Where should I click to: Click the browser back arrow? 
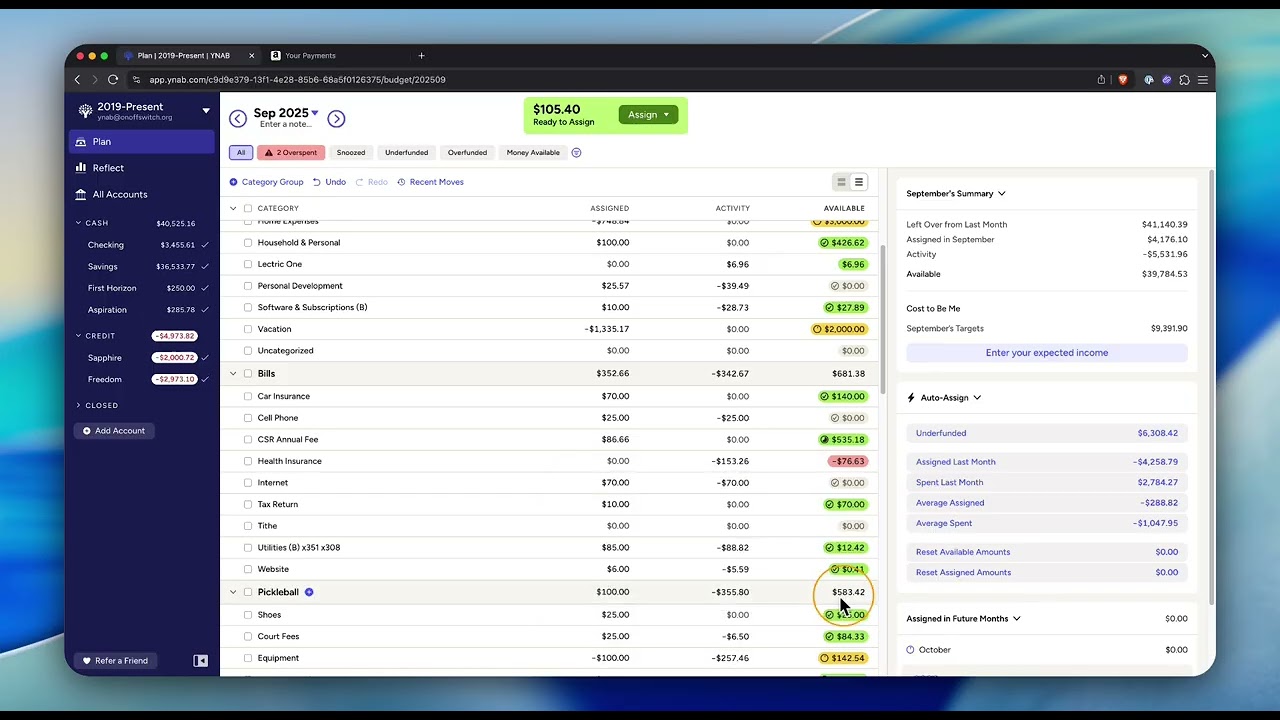pyautogui.click(x=77, y=80)
